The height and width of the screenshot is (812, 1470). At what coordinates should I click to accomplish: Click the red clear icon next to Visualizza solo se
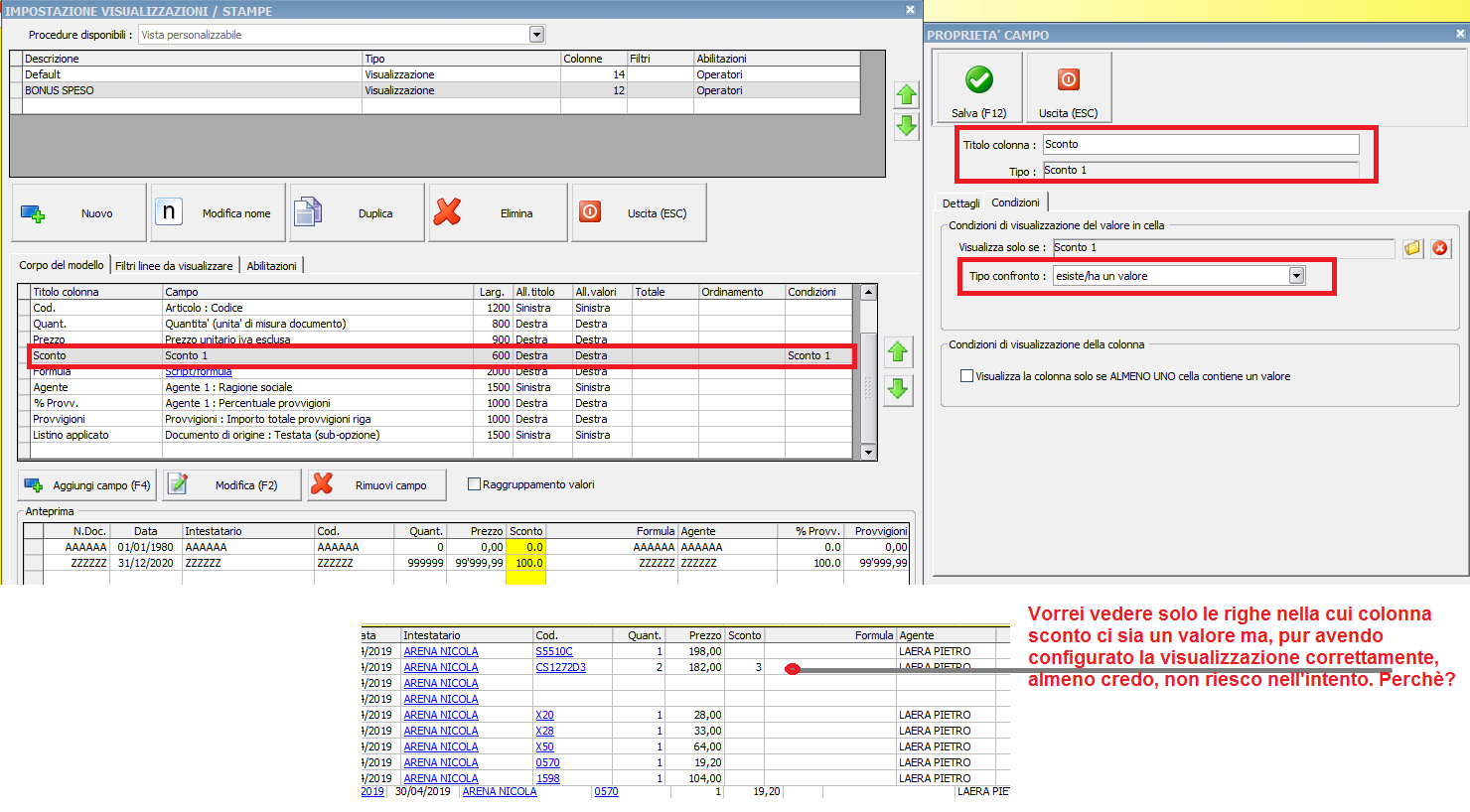pyautogui.click(x=1439, y=248)
